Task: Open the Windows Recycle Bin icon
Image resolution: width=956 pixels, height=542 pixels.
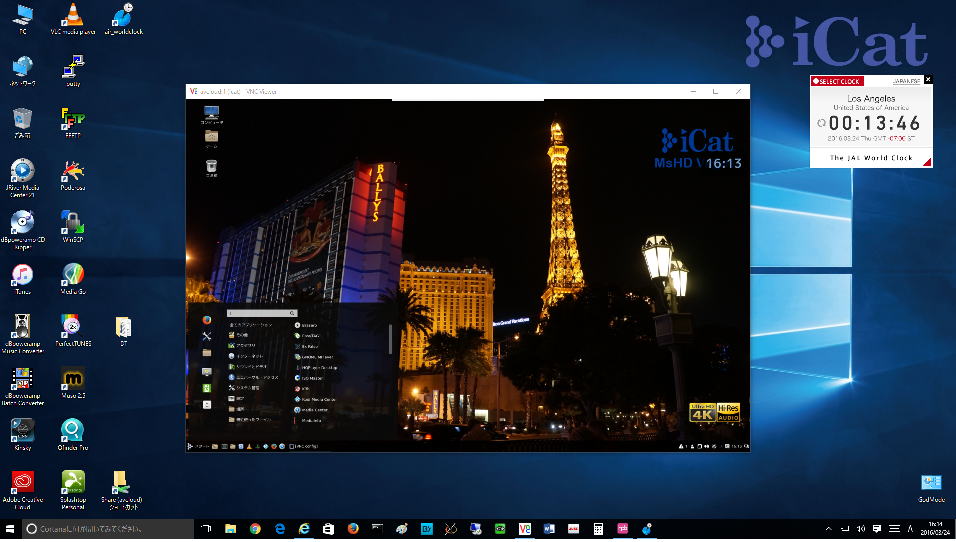Action: pos(23,123)
